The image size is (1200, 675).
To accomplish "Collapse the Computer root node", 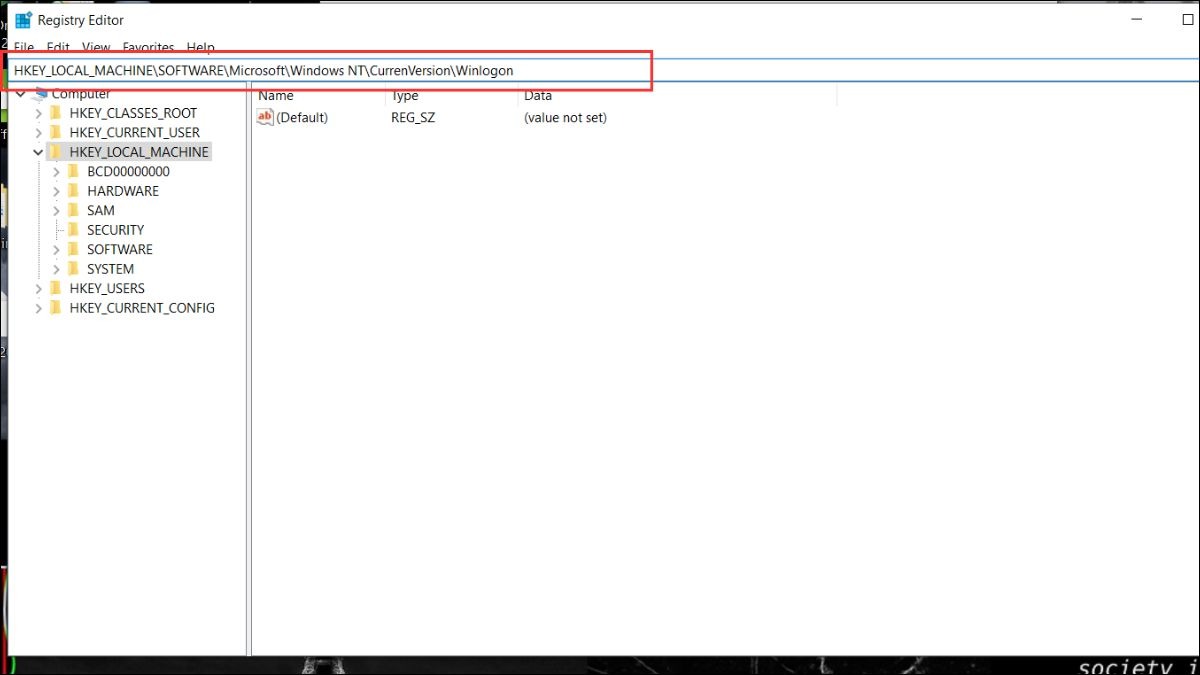I will pyautogui.click(x=21, y=94).
